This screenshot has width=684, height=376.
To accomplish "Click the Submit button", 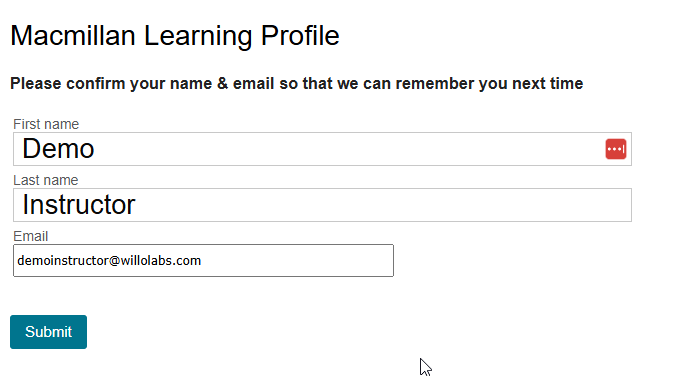I will click(x=48, y=332).
